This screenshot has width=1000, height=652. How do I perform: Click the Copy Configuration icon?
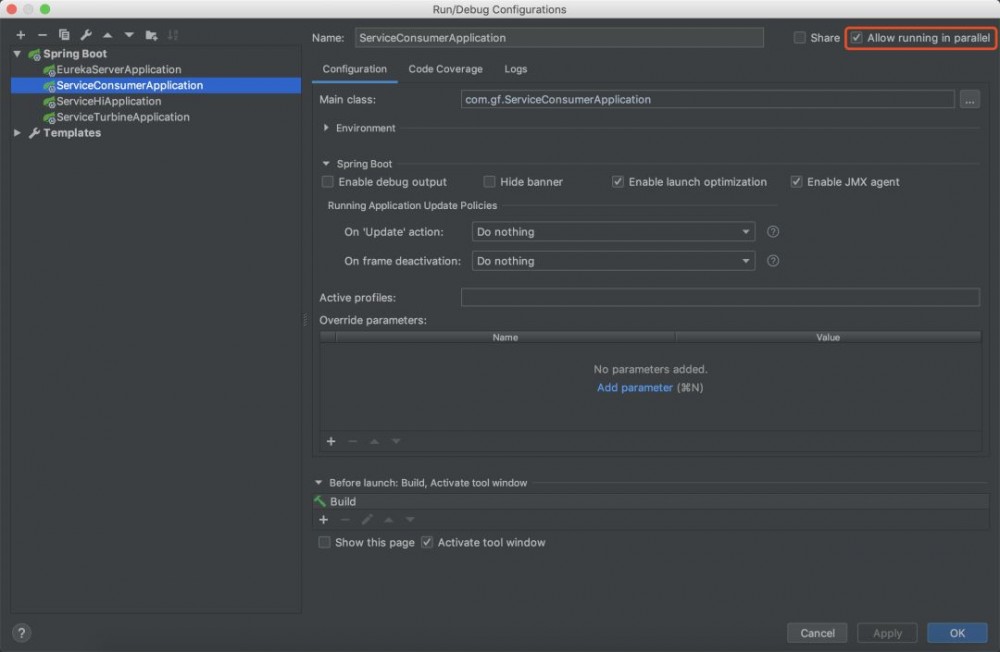coord(64,35)
